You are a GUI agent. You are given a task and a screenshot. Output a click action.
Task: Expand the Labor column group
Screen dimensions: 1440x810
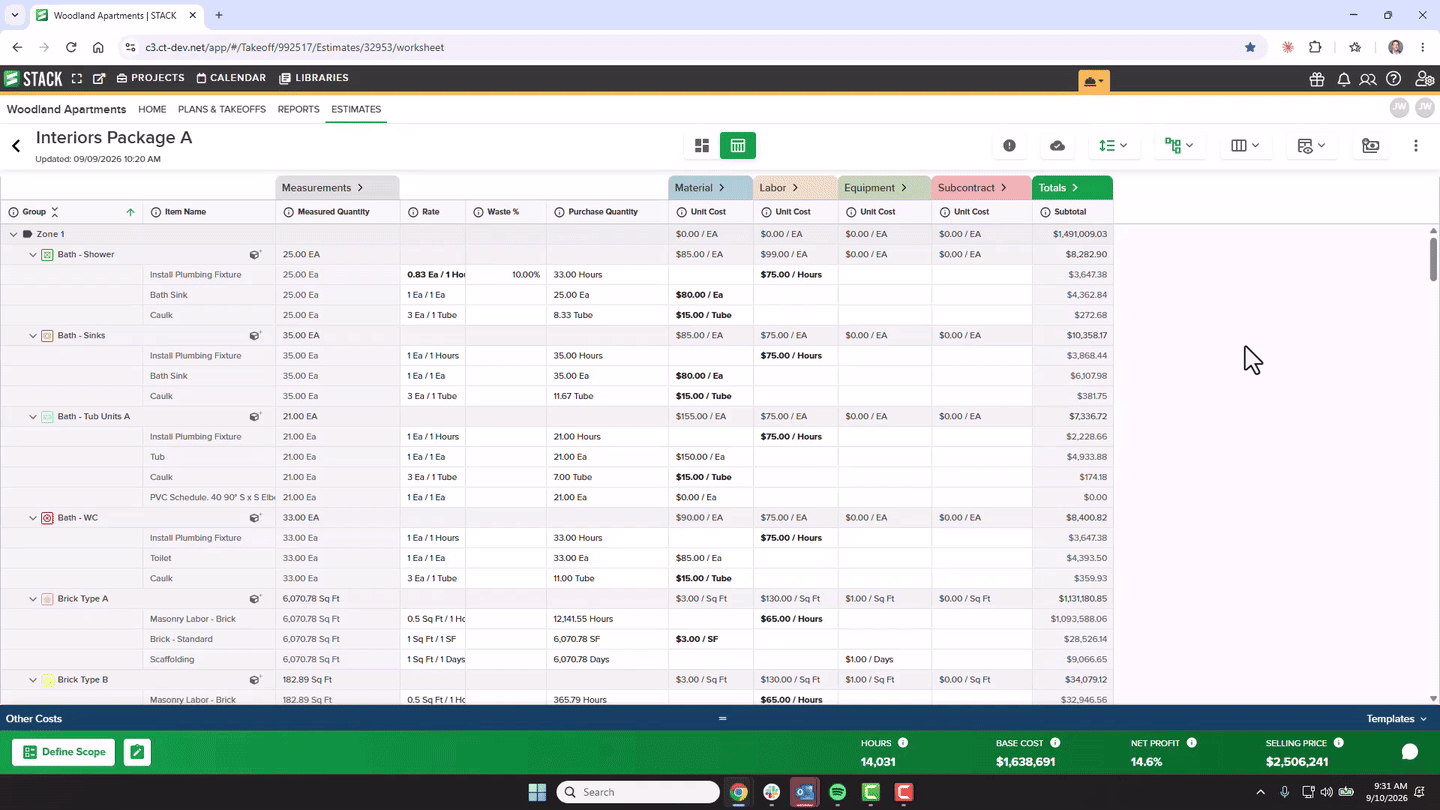pyautogui.click(x=795, y=188)
